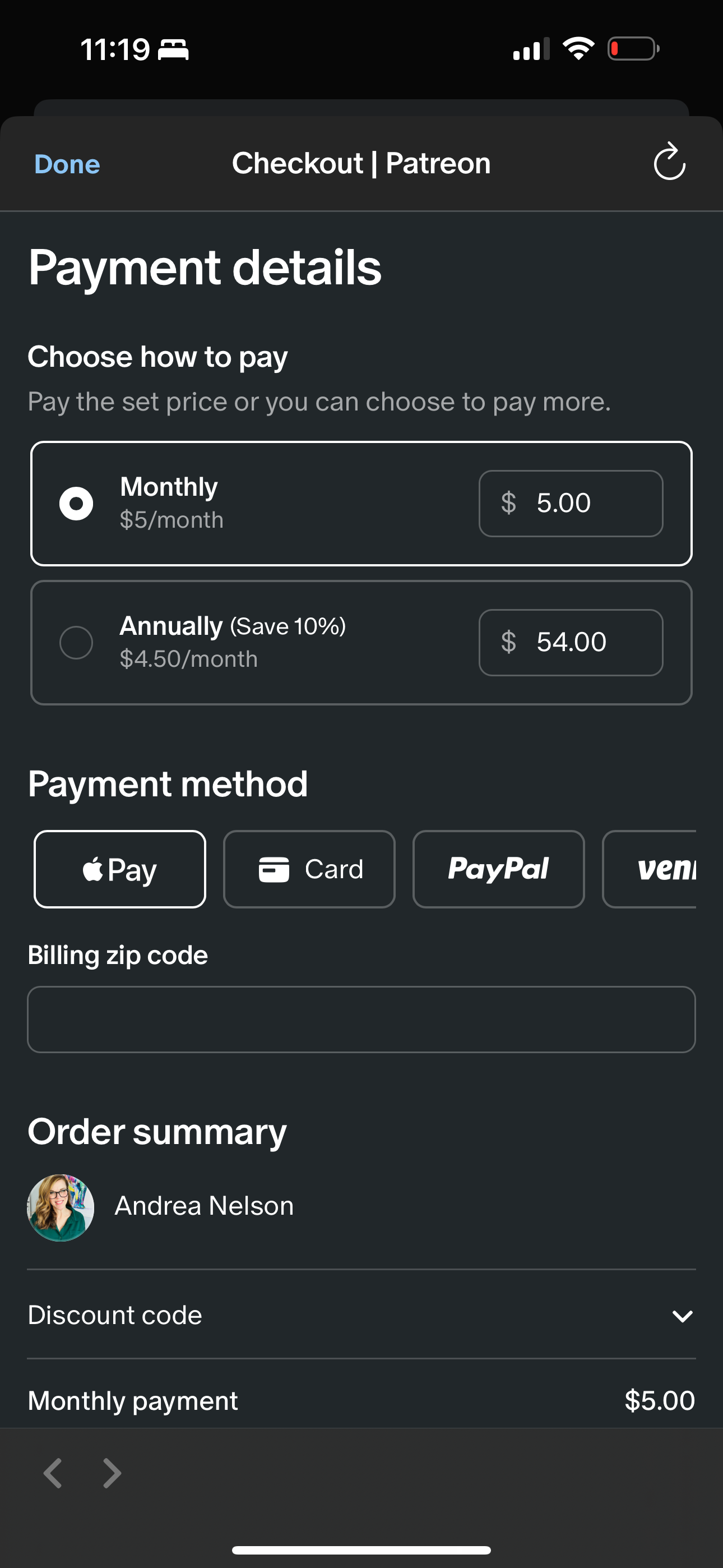723x1568 pixels.
Task: Select the Annually radio button
Action: click(76, 642)
